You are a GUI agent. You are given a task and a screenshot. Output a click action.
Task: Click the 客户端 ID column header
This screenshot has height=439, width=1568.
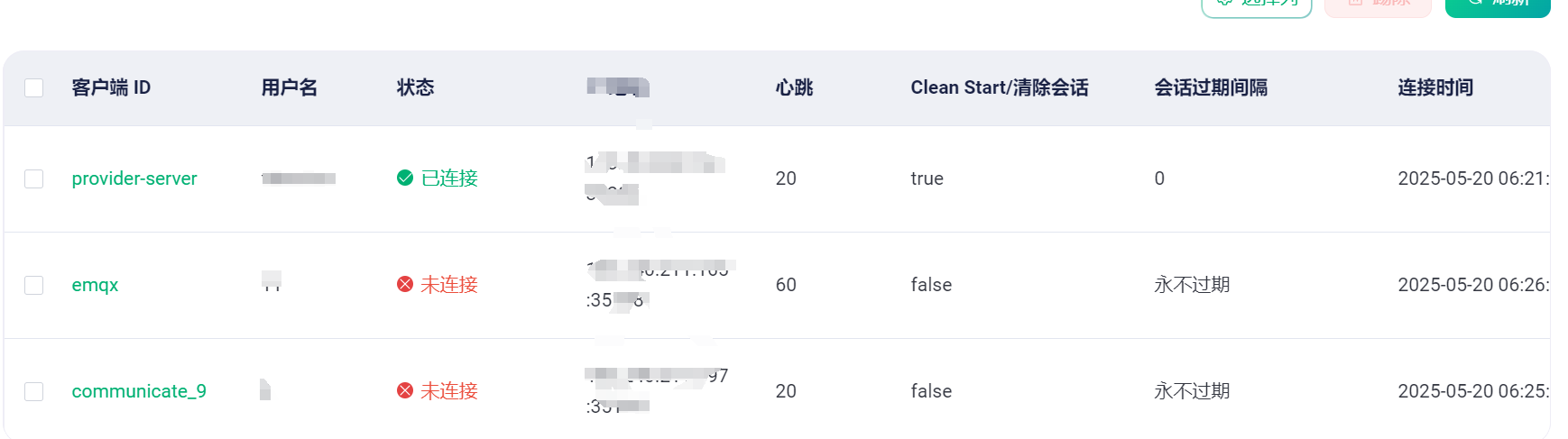click(x=111, y=87)
